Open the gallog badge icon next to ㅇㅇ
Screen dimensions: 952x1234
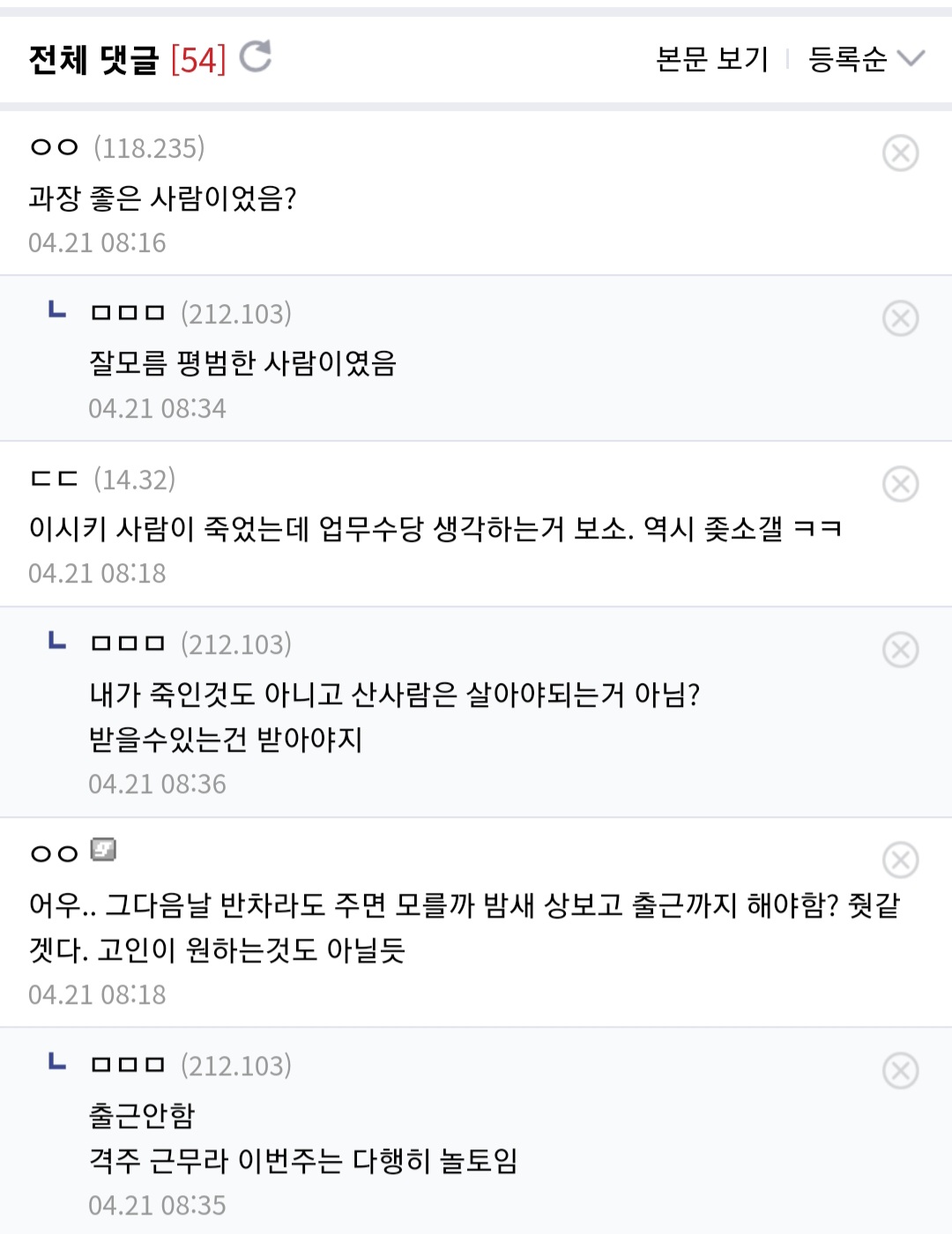pyautogui.click(x=103, y=850)
